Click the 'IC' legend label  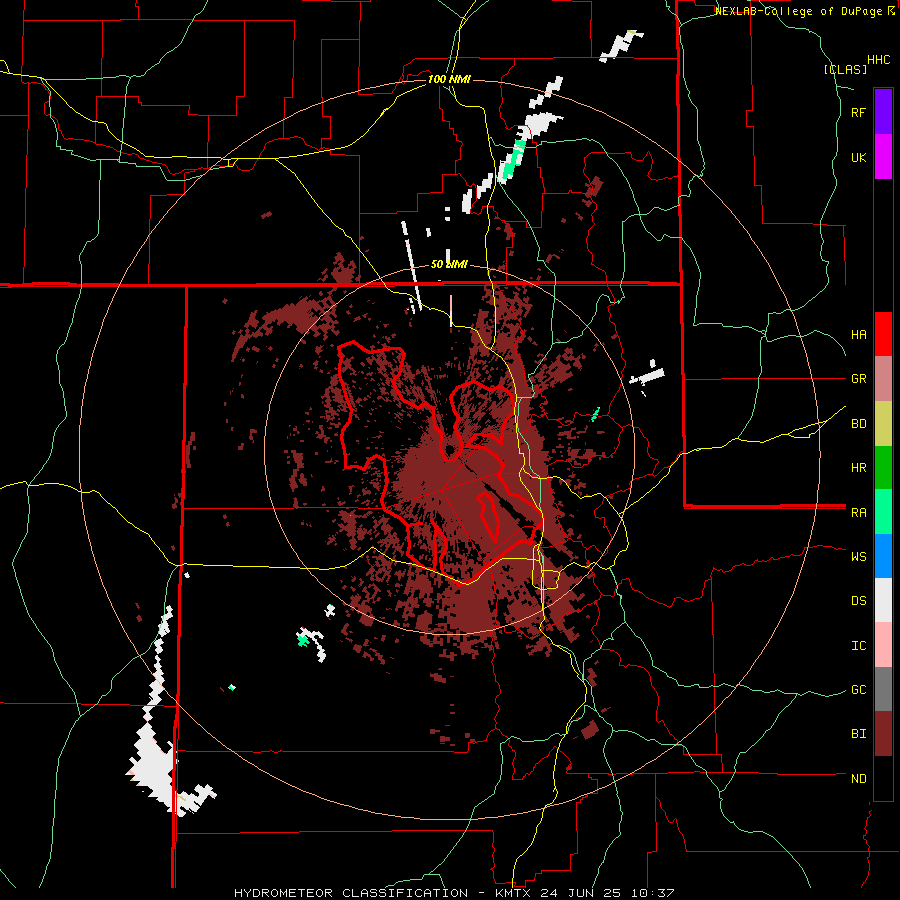point(858,645)
